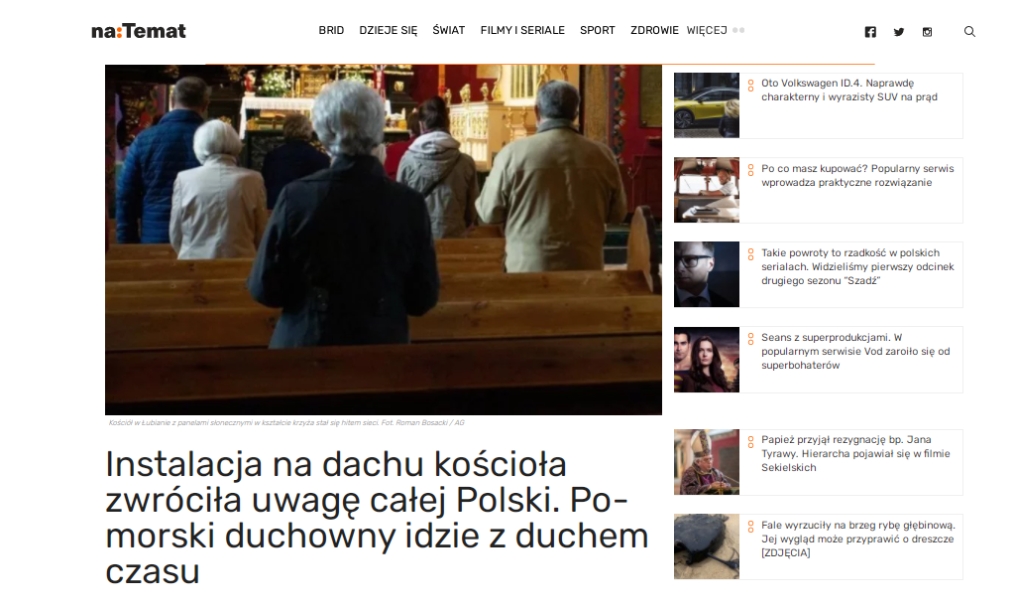Open the DZIEJE SIĘ section
Screen dimensions: 1024x599
click(x=388, y=30)
